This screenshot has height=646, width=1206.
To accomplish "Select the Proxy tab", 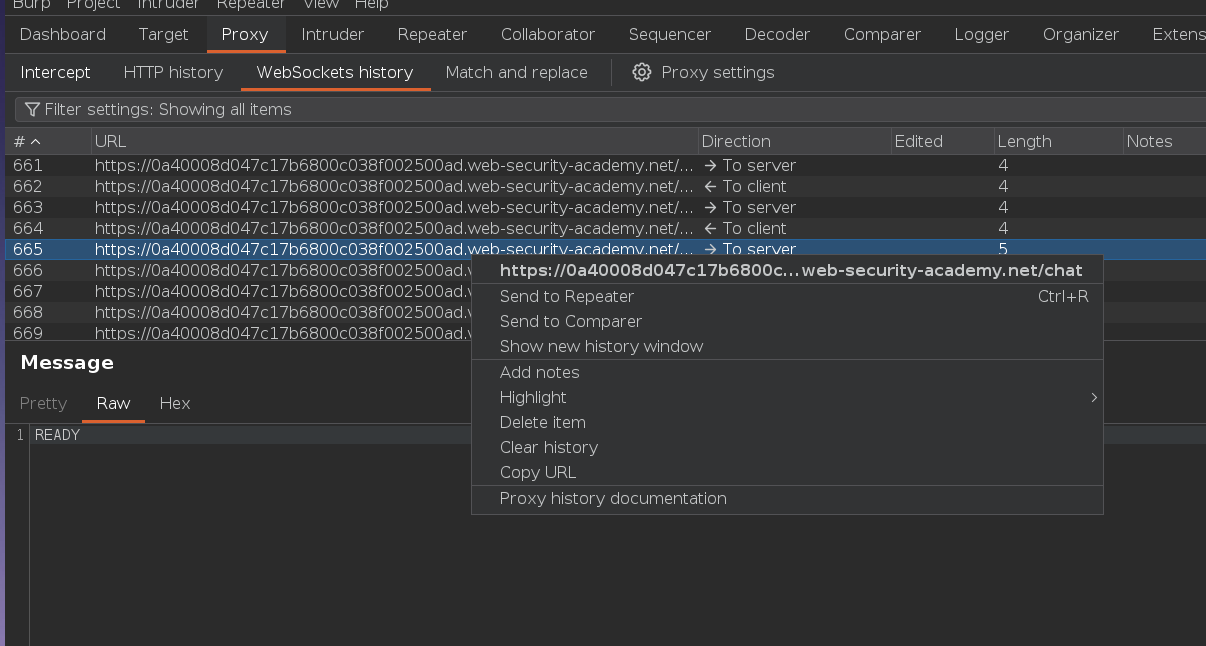I will point(245,34).
